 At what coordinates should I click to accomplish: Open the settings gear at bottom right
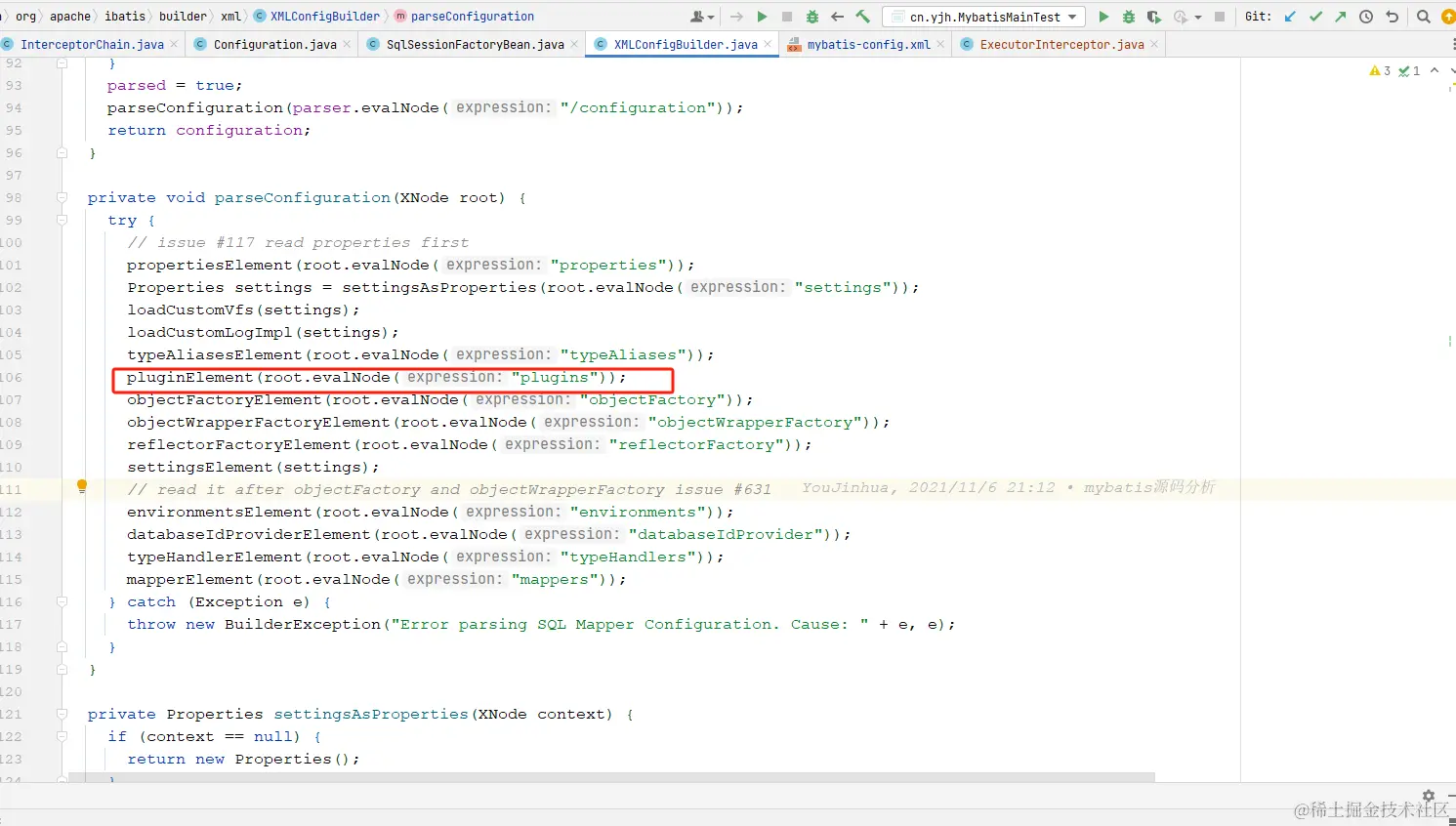click(x=1429, y=796)
